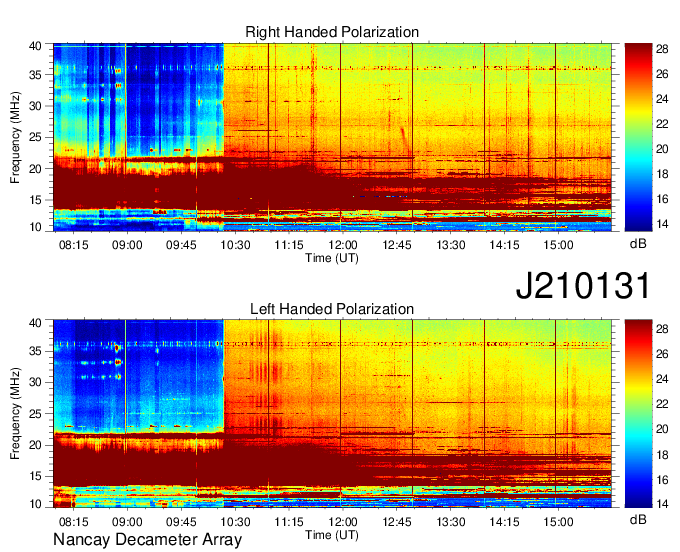Click the 09:45 time tick on Left Handed plot
This screenshot has height=552, width=680.
[x=181, y=522]
